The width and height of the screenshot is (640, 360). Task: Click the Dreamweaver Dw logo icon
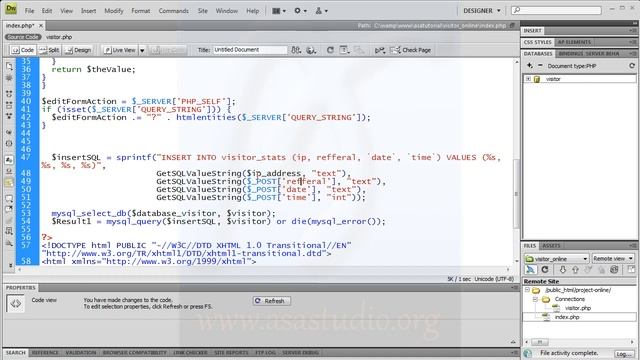(11, 9)
